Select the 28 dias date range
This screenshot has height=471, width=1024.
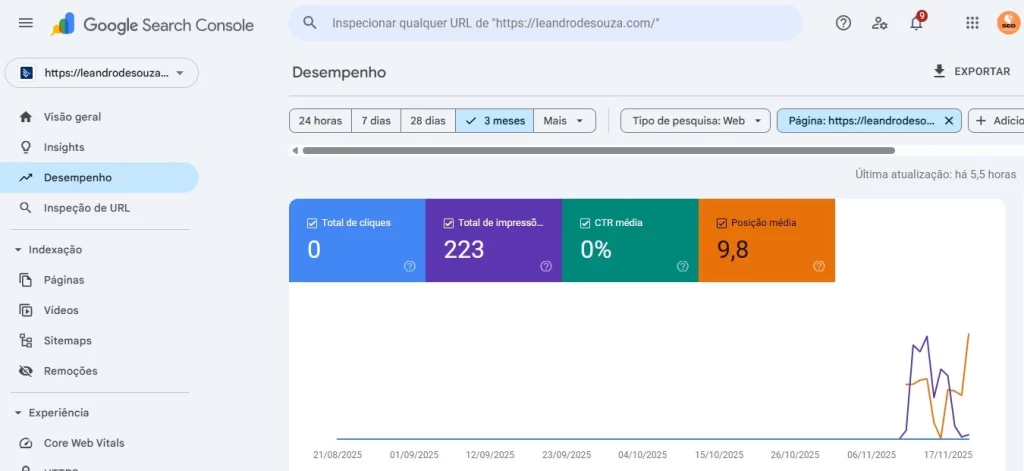click(x=428, y=121)
